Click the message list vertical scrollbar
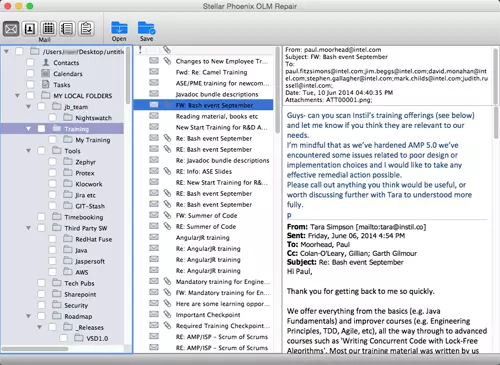 277,90
